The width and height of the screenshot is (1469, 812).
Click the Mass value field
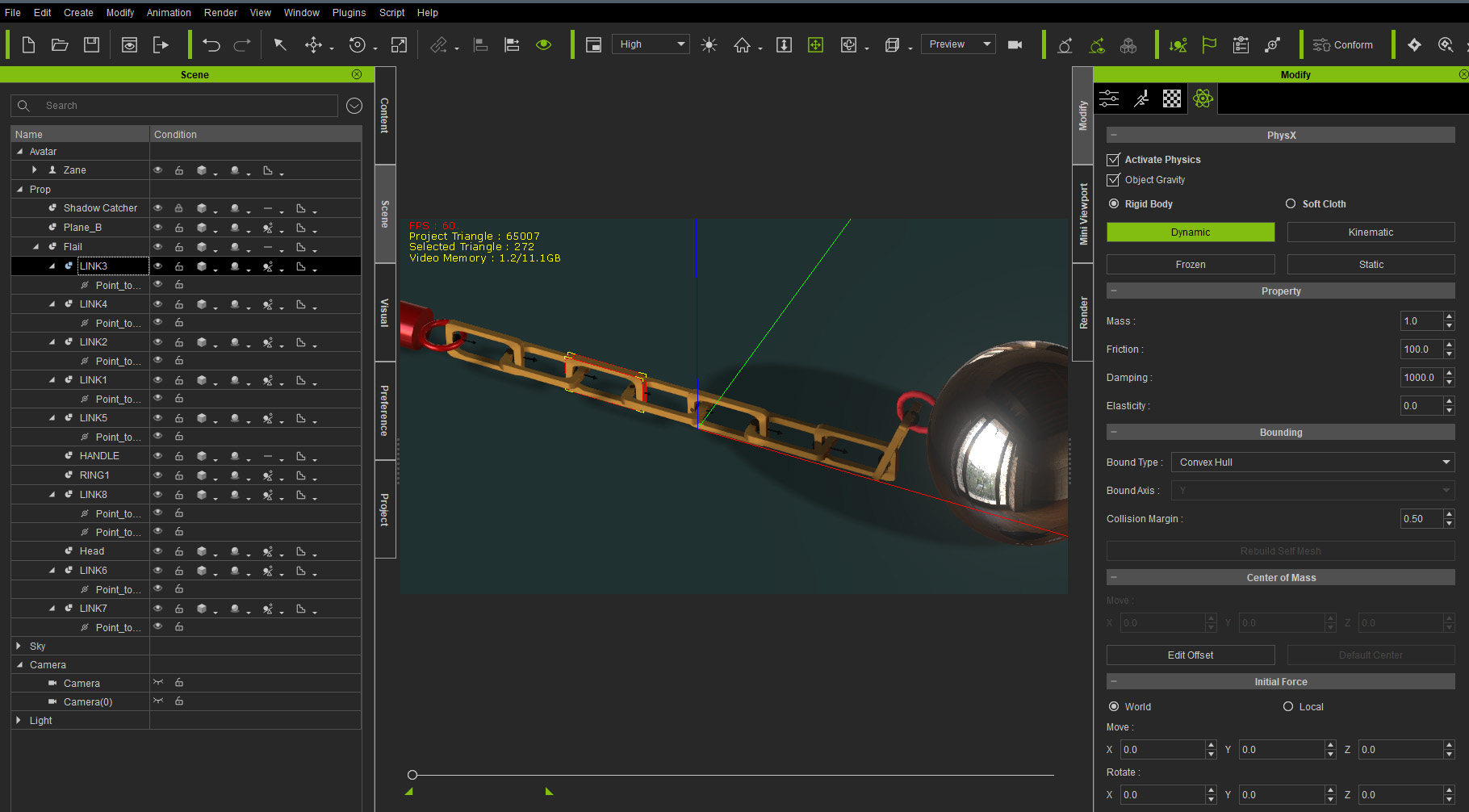[x=1421, y=321]
